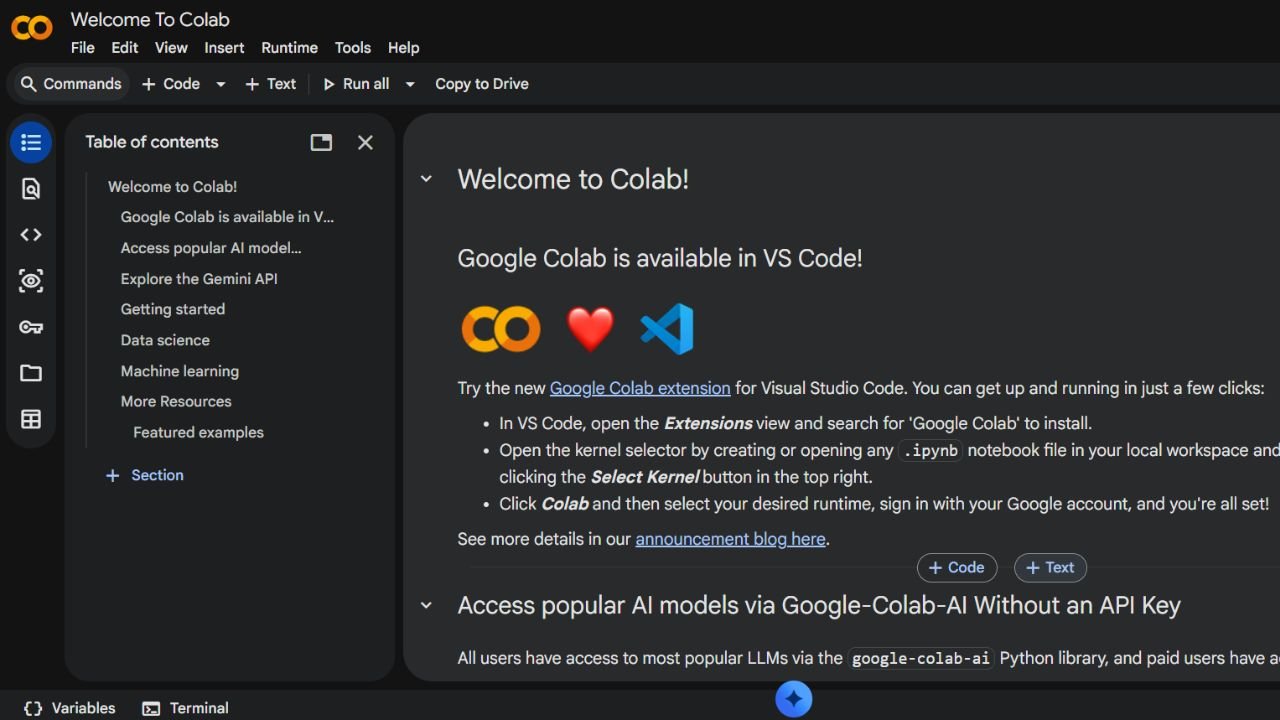Image resolution: width=1280 pixels, height=720 pixels.
Task: Click the Table of contents panel title
Action: point(152,142)
